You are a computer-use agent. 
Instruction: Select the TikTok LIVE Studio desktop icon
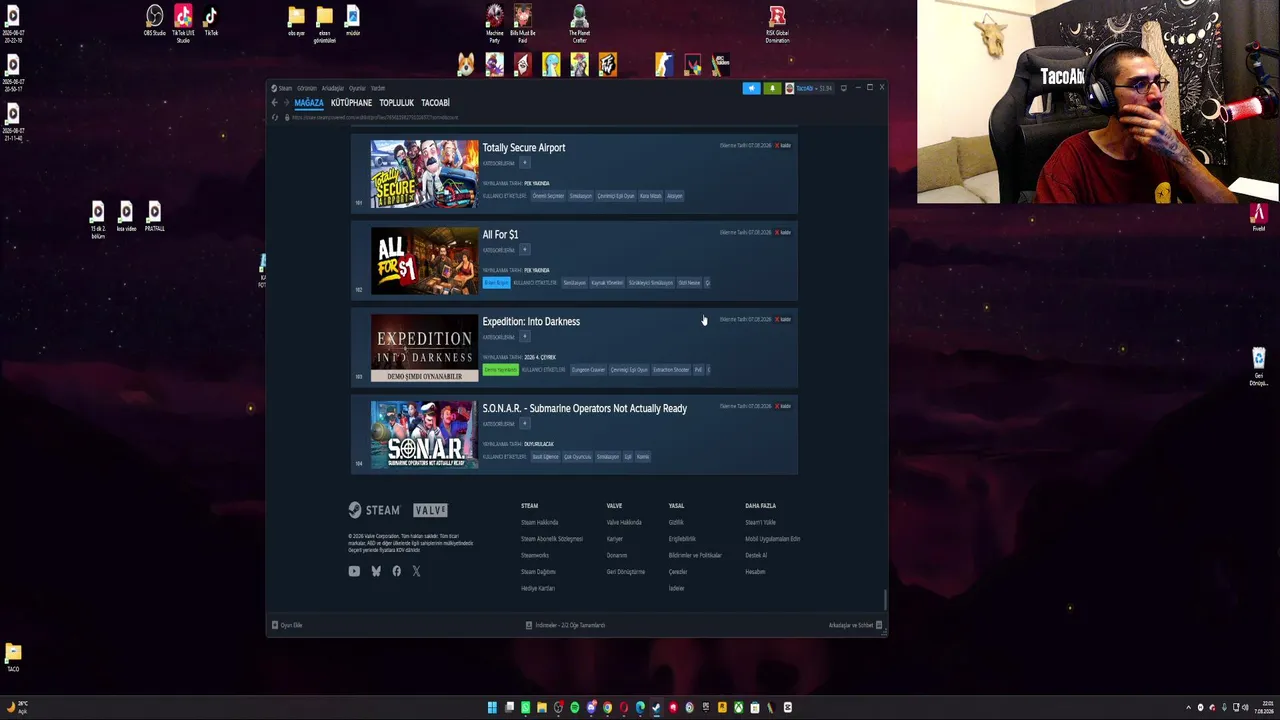tap(183, 22)
